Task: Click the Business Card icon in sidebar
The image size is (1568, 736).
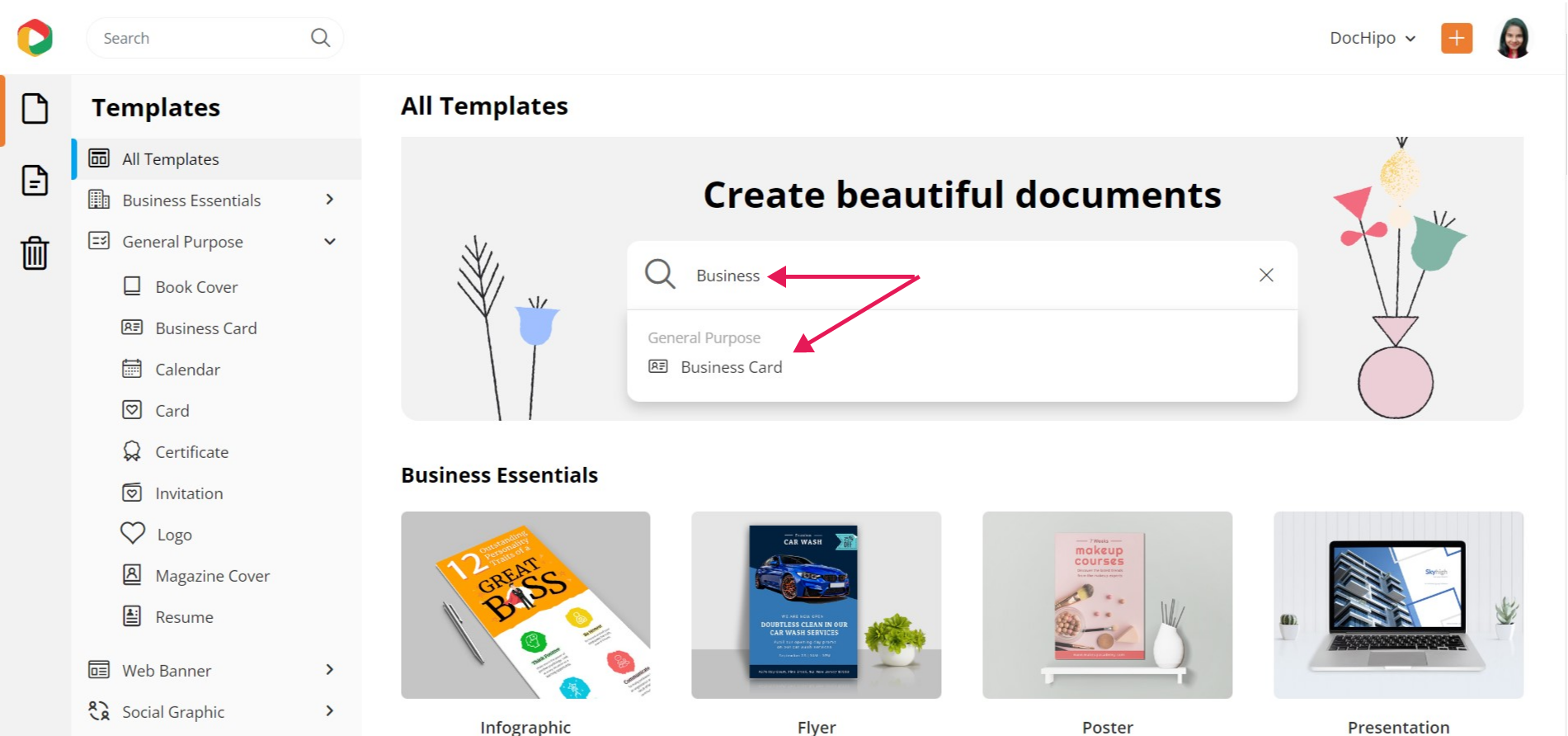Action: [132, 328]
